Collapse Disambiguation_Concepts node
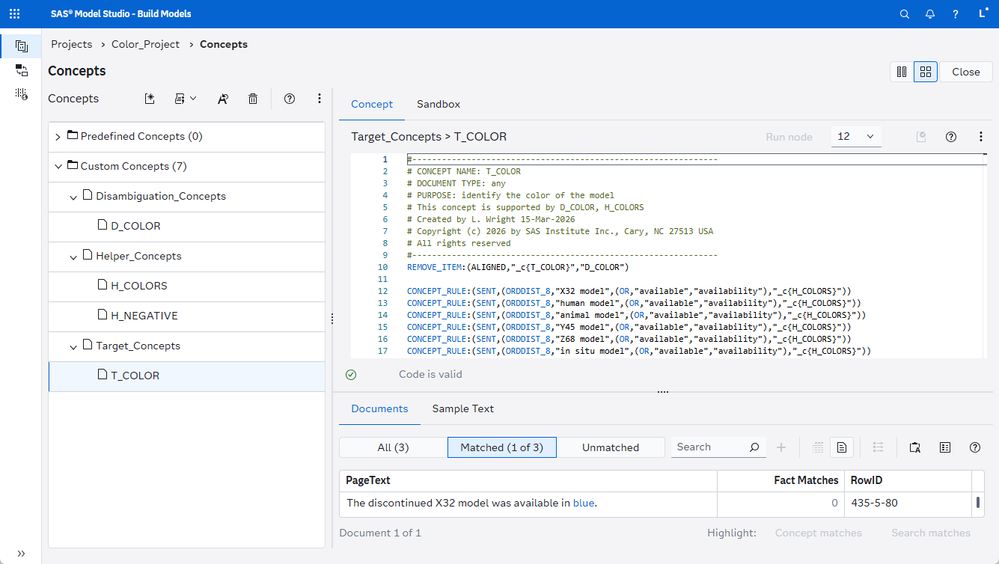 click(x=73, y=197)
